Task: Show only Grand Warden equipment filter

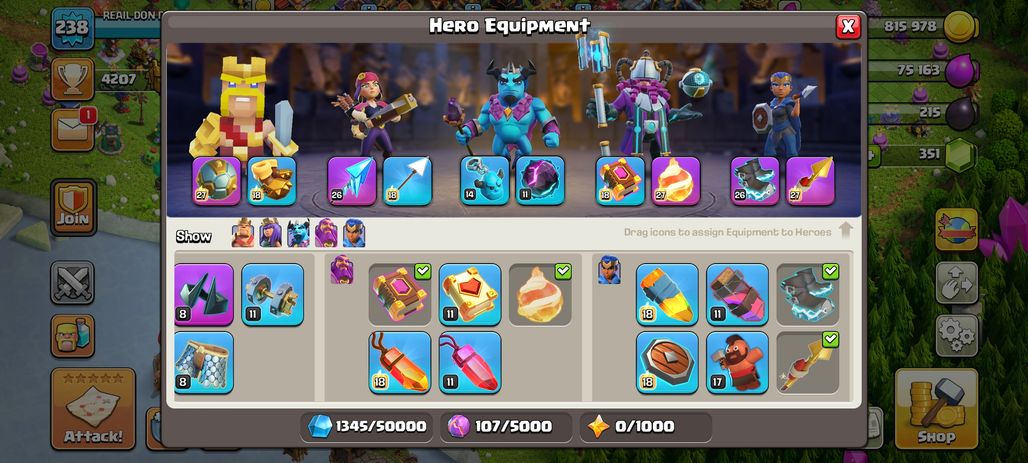Action: [326, 233]
